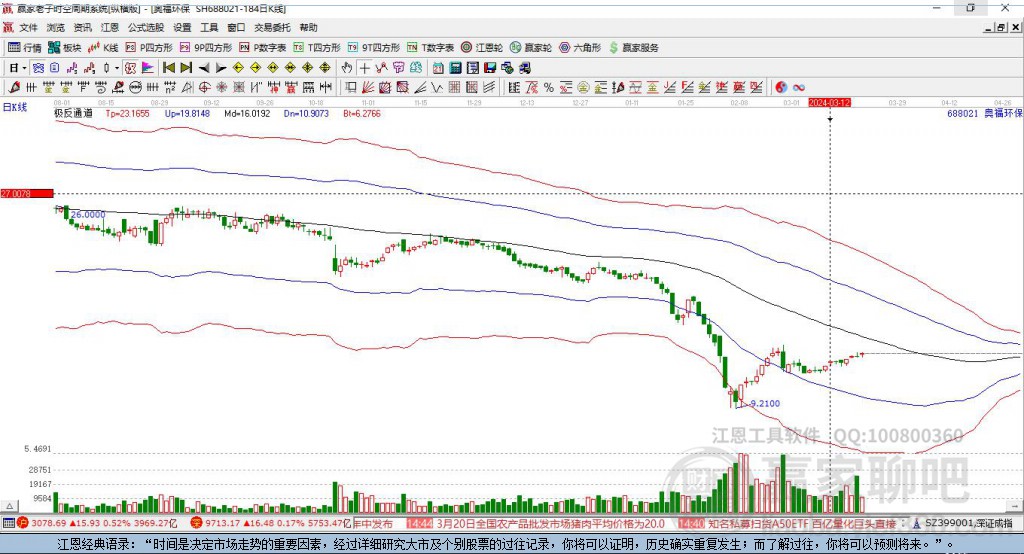Image resolution: width=1024 pixels, height=554 pixels.
Task: Open T数字表 number table
Action: (x=430, y=48)
